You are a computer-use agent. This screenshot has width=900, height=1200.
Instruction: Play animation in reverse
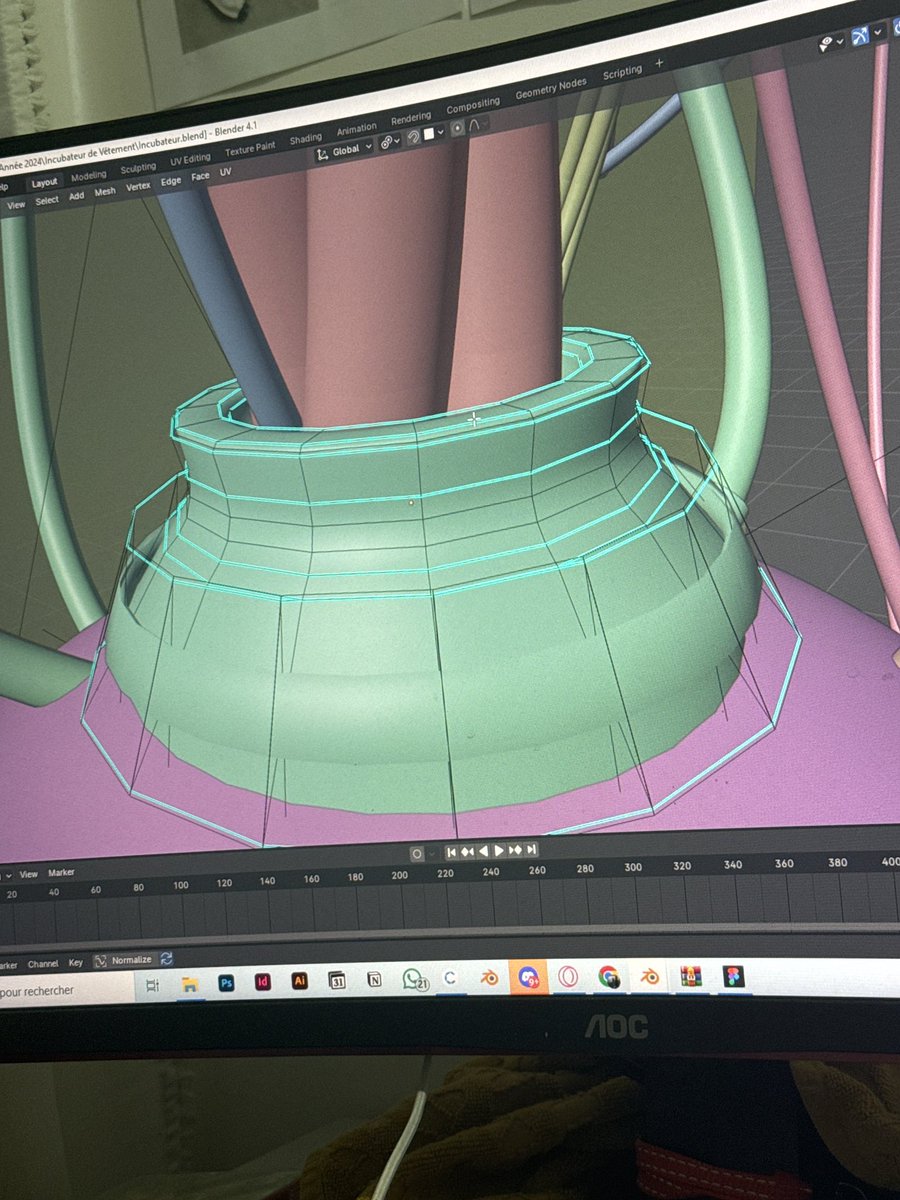click(483, 851)
